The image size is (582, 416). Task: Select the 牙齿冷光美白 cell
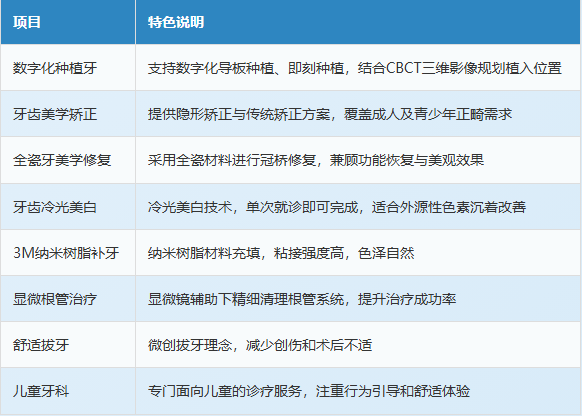pyautogui.click(x=68, y=206)
